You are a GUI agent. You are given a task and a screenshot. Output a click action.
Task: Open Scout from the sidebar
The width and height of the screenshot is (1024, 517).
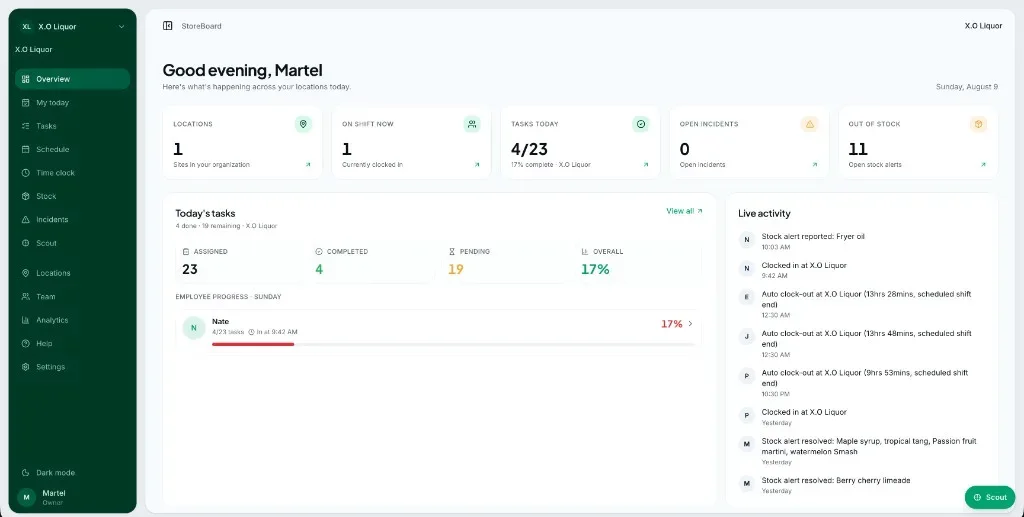coord(72,243)
